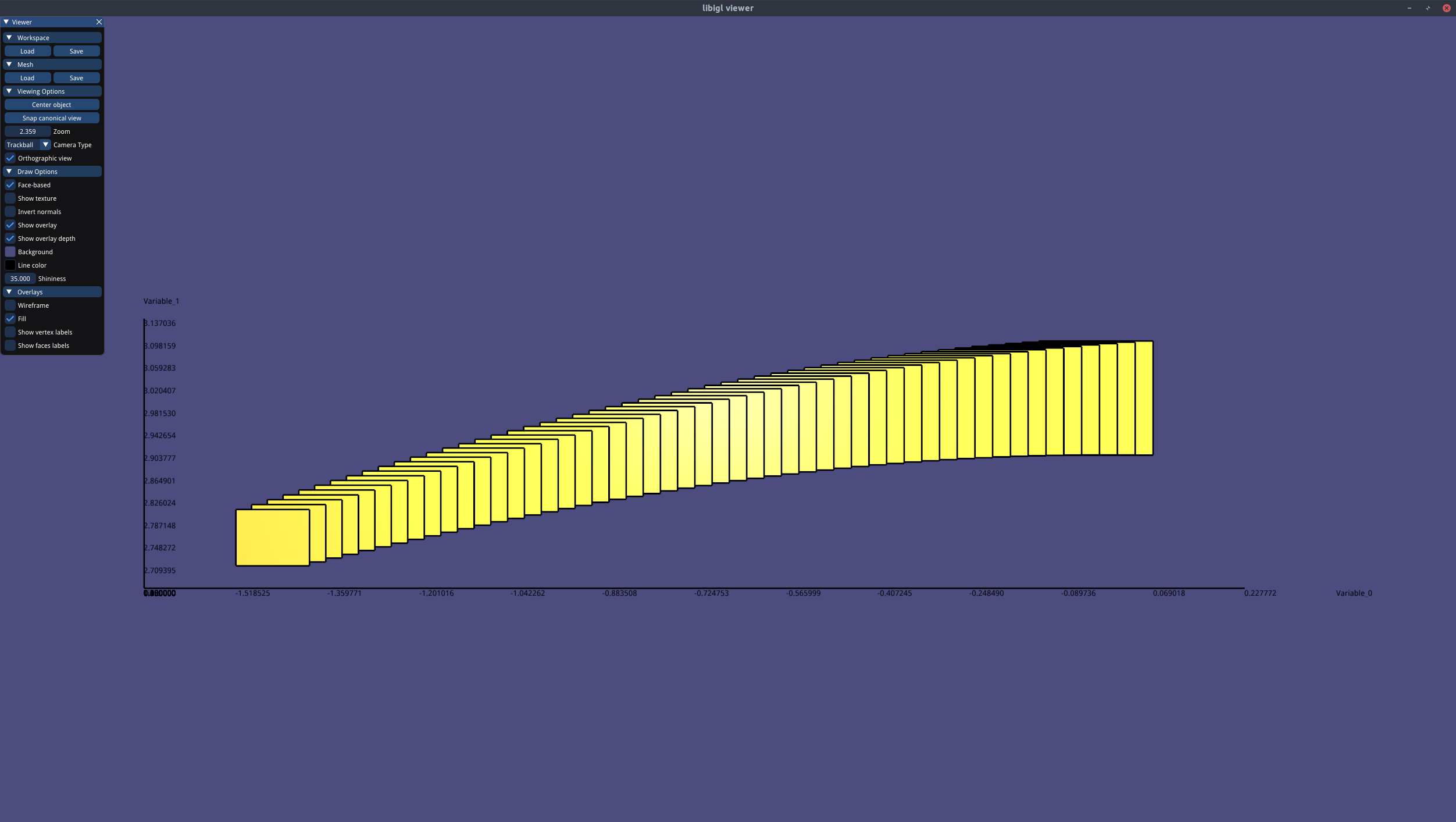Open the Camera Type dropdown arrow
The width and height of the screenshot is (1456, 822).
(45, 145)
